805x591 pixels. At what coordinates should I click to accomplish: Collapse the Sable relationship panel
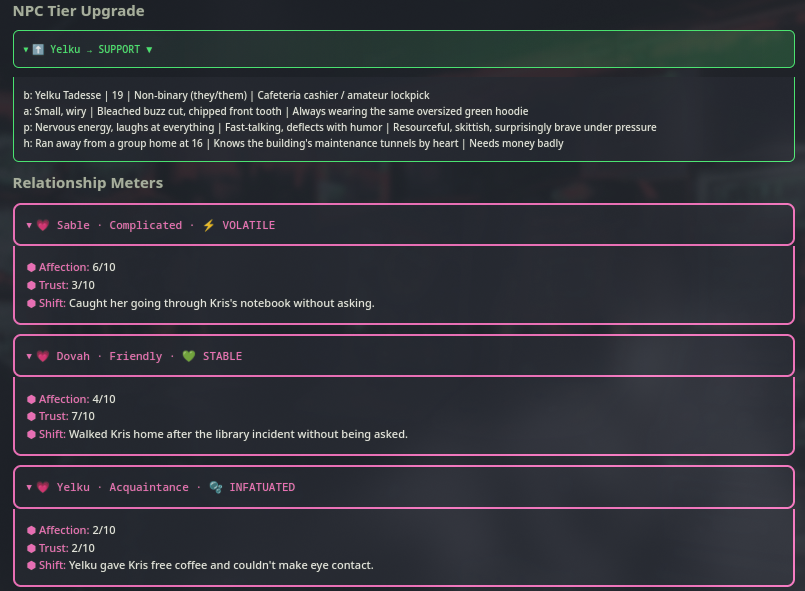tap(29, 225)
